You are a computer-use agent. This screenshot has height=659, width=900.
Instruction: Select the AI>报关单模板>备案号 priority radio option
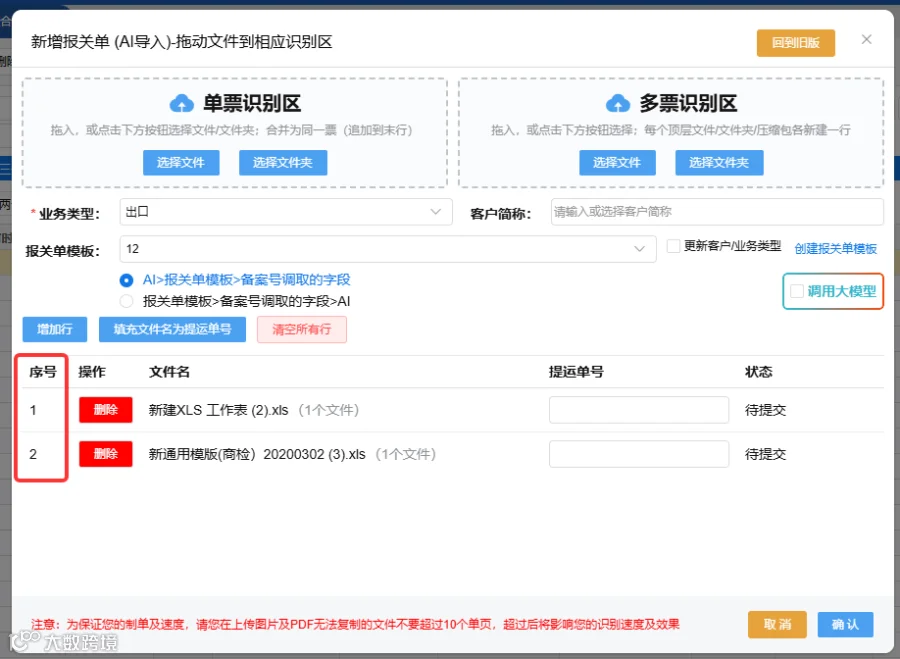coord(126,280)
